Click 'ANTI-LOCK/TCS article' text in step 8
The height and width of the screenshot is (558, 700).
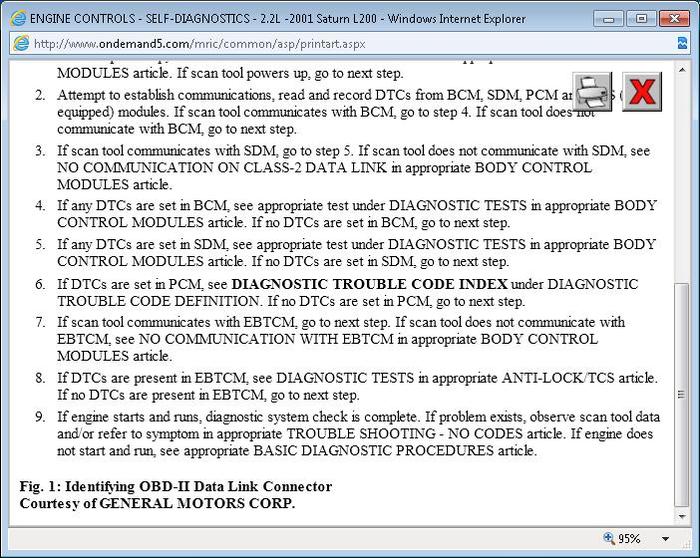pos(579,378)
